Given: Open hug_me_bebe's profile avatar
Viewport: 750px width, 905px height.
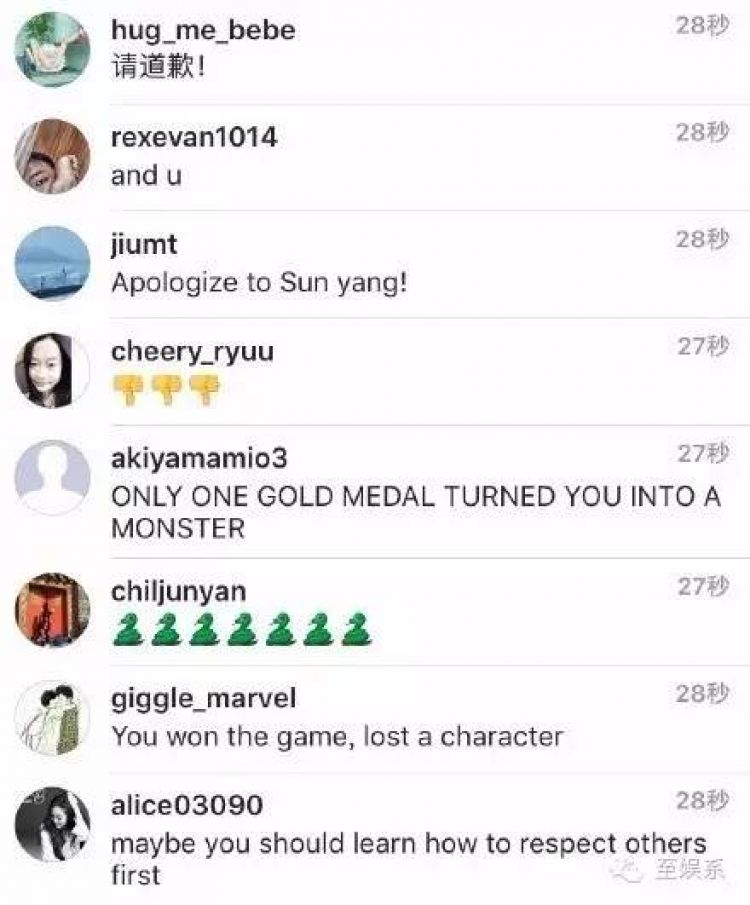Looking at the screenshot, I should pyautogui.click(x=52, y=50).
